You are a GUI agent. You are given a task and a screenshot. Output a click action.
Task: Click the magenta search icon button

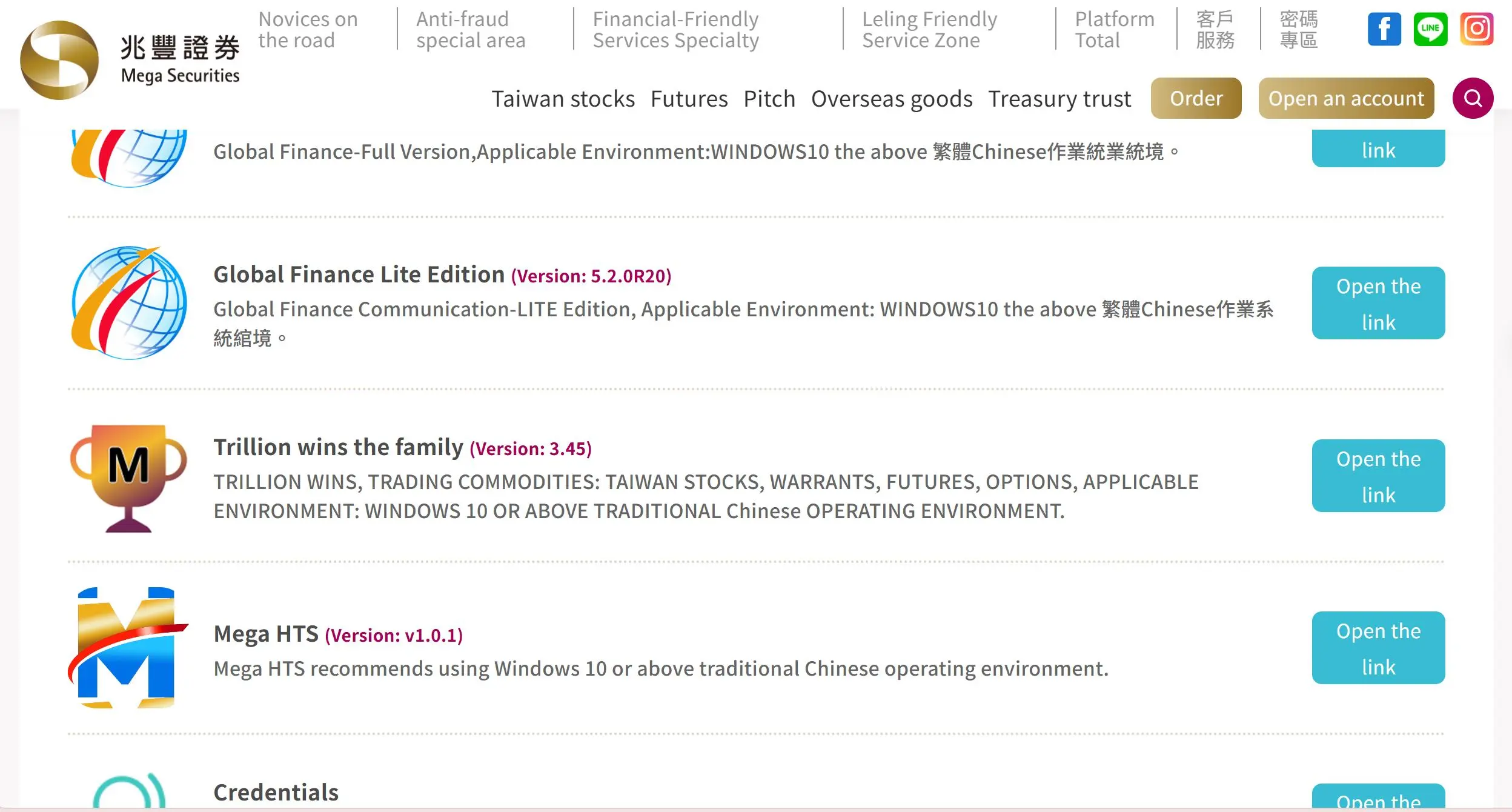tap(1473, 98)
